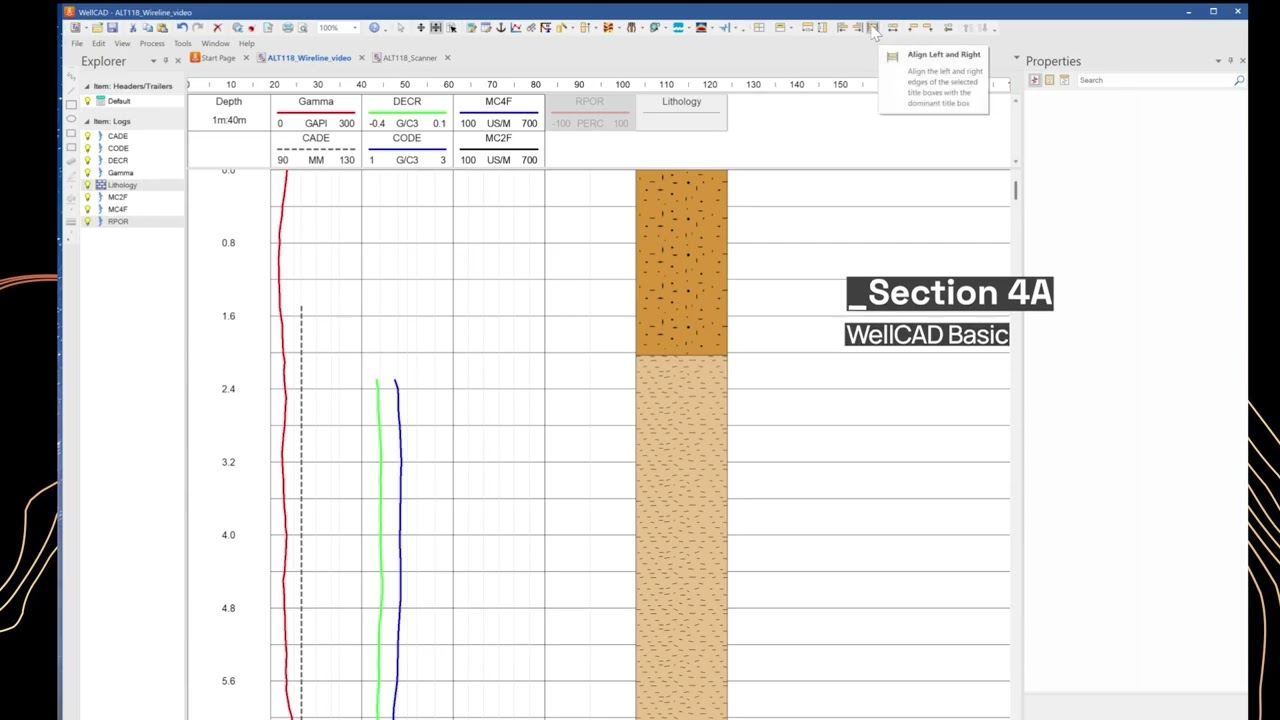Viewport: 1280px width, 720px height.
Task: Click the Paste clipboard icon
Action: pos(162,28)
